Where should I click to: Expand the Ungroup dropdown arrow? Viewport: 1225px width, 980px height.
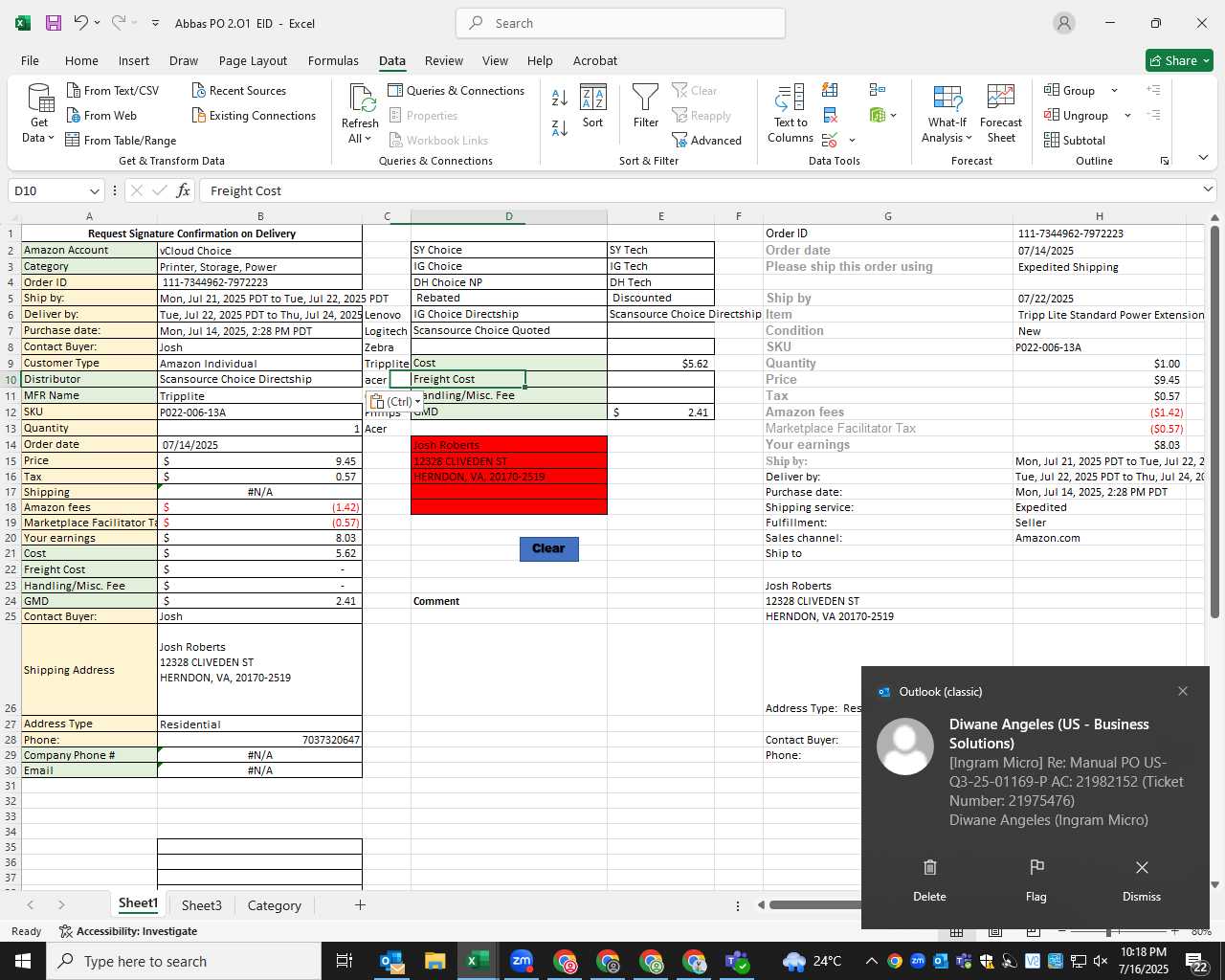coord(1127,115)
